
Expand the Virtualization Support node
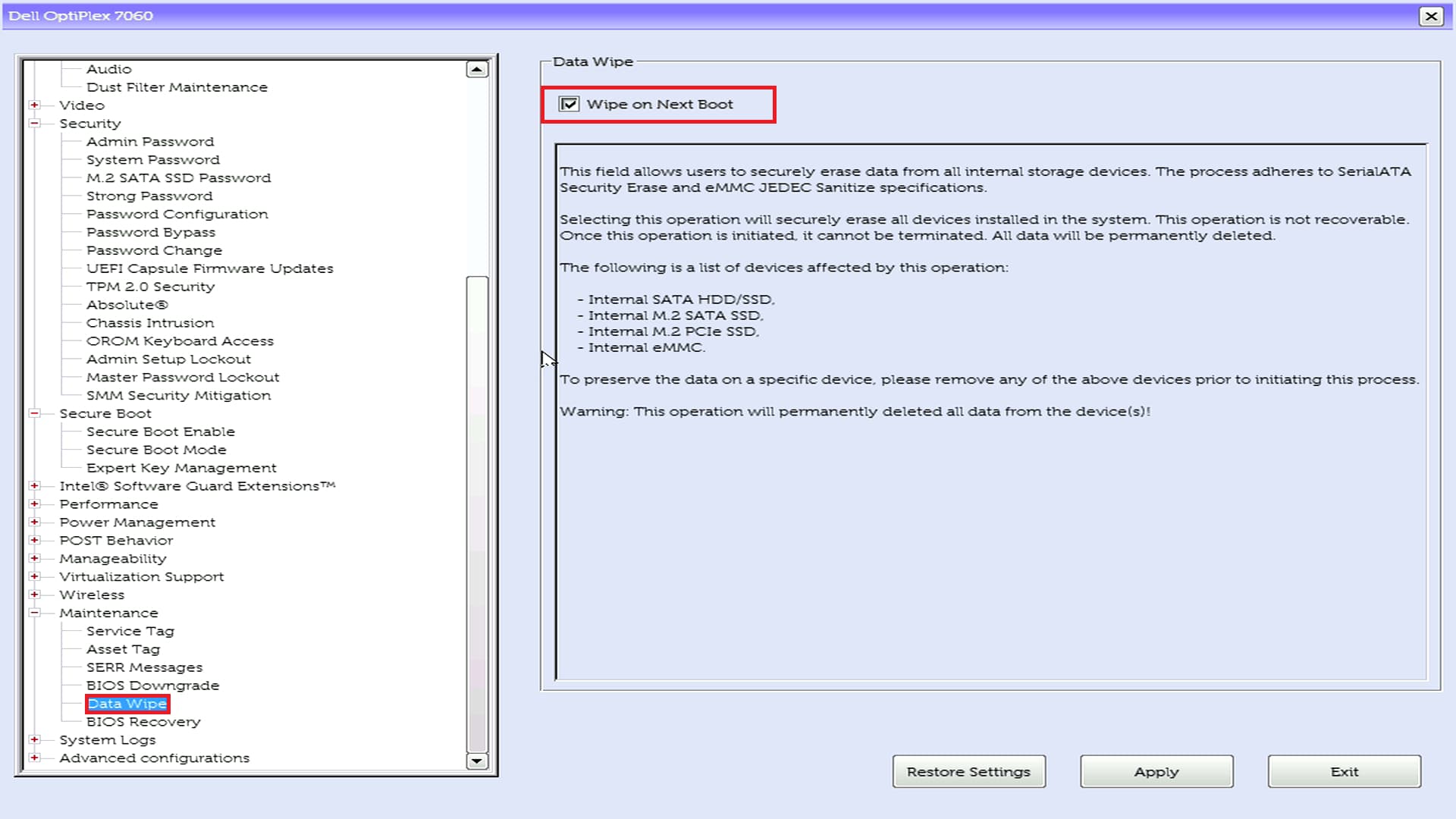point(34,576)
